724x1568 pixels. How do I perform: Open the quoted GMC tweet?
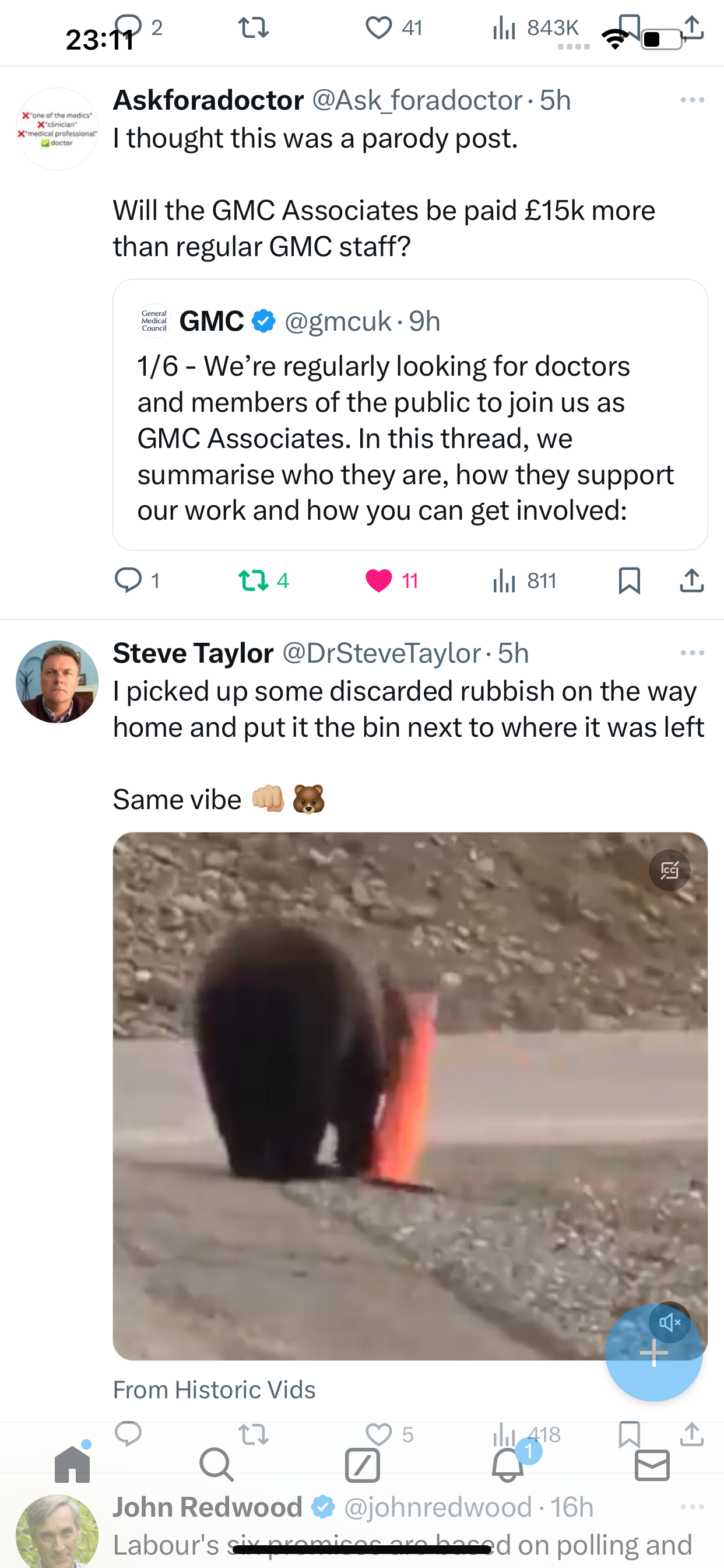[410, 415]
